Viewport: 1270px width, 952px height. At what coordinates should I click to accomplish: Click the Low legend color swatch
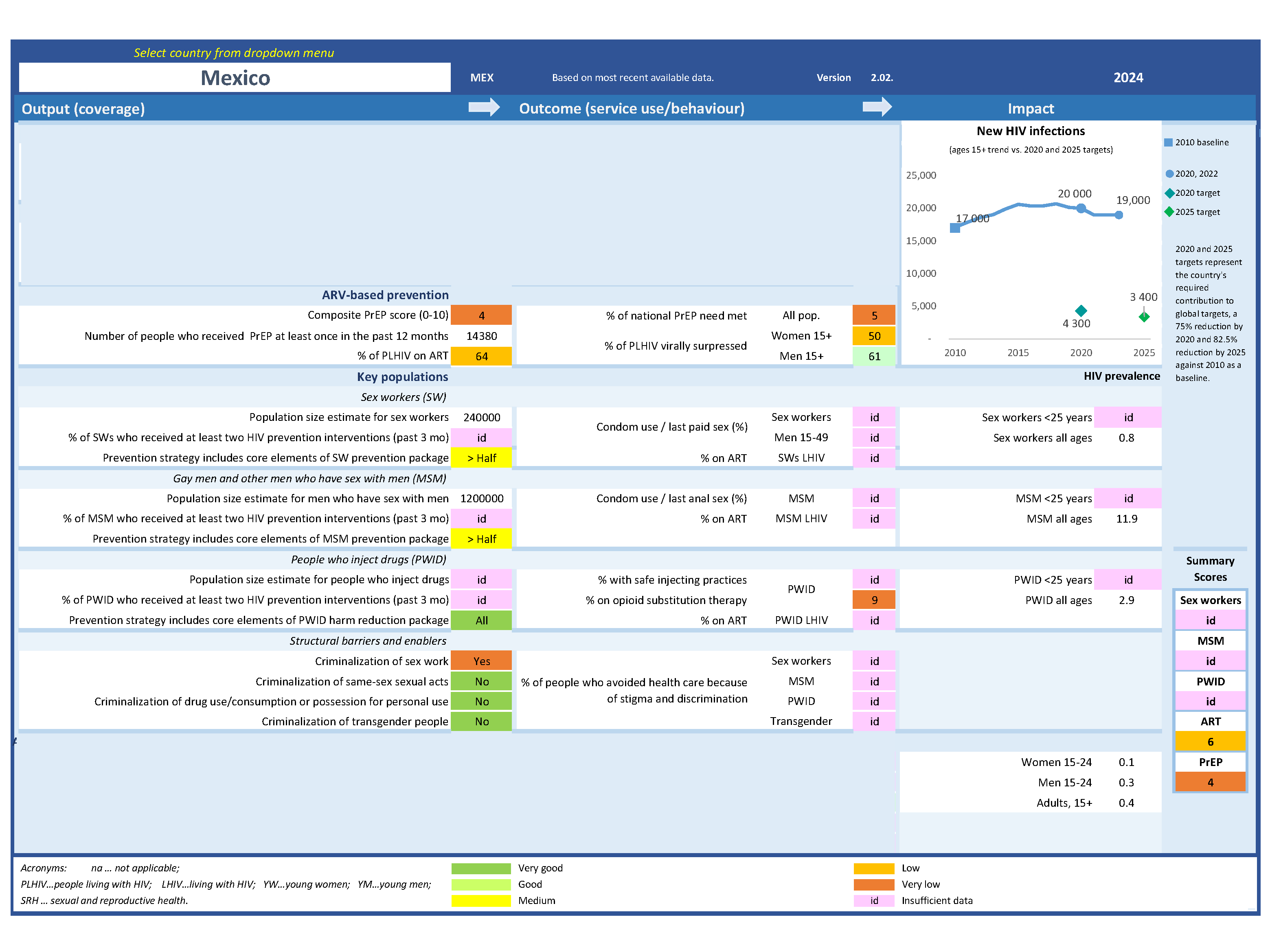(x=874, y=868)
